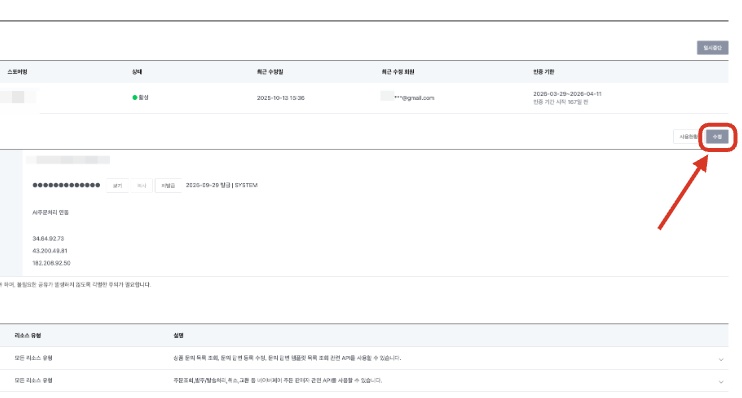
Task: Click the 스토어명 column header
Action: coord(17,72)
